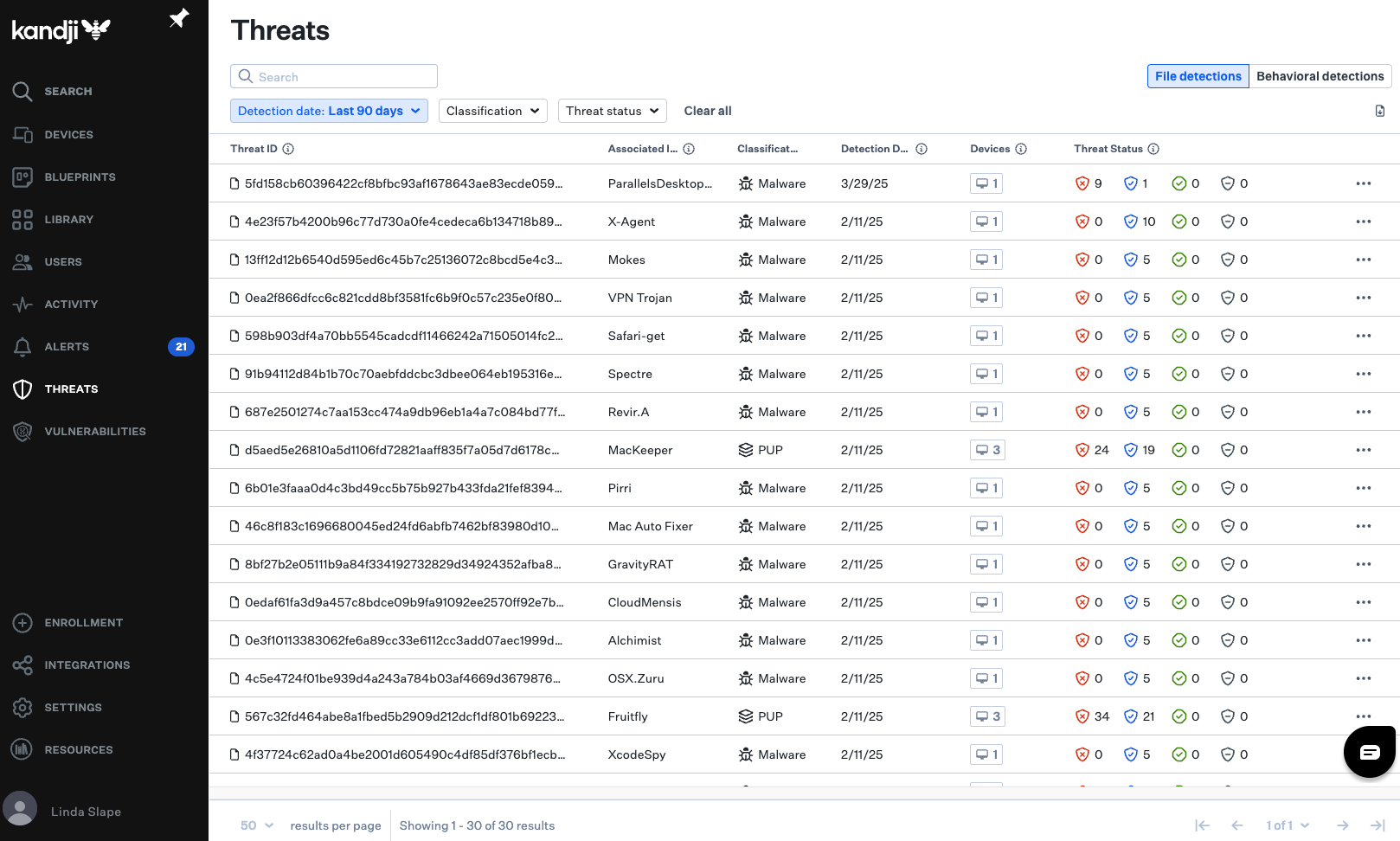This screenshot has height=841, width=1400.
Task: Open Threat status filter dropdown
Action: click(613, 111)
